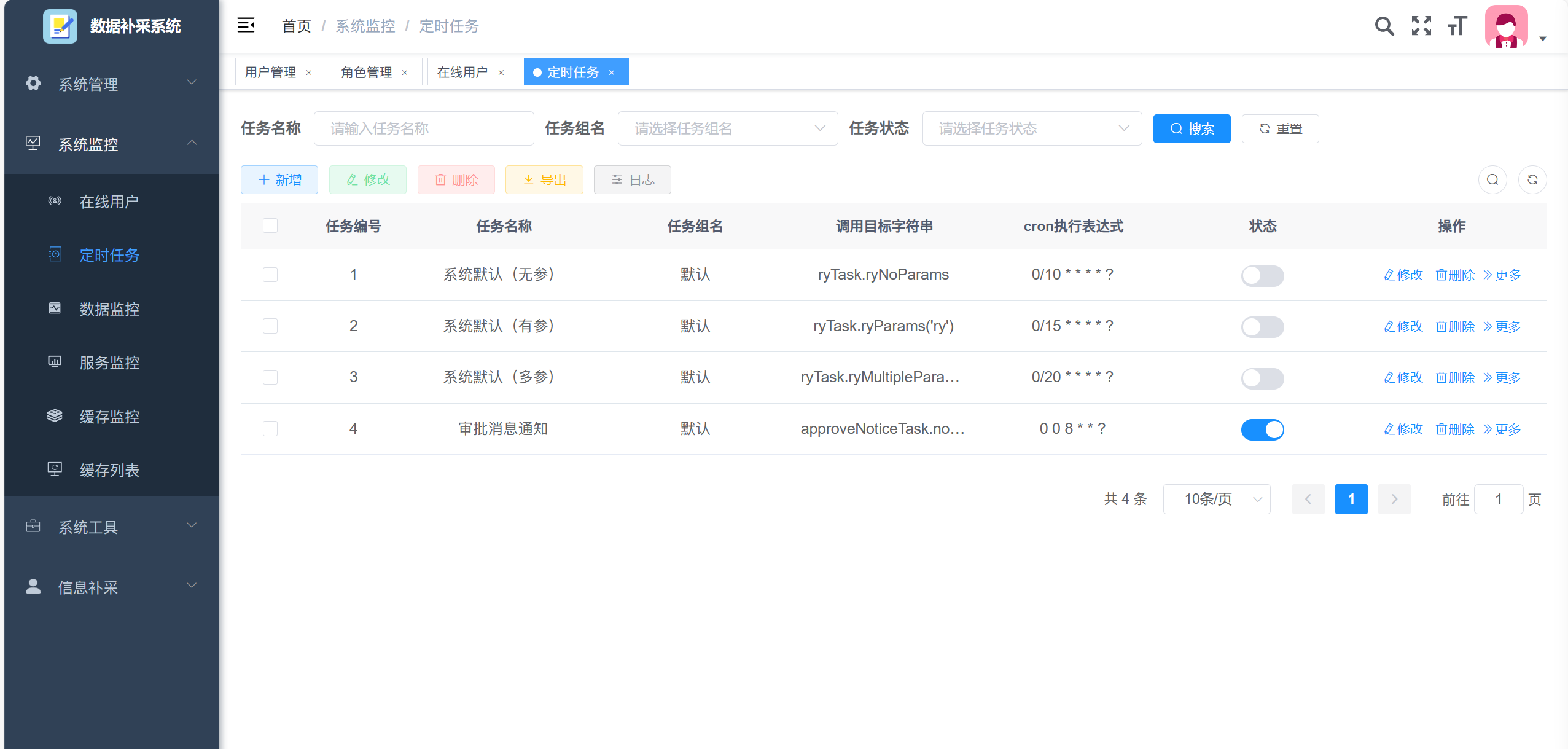Refresh the table with round refresh icon

tap(1532, 179)
